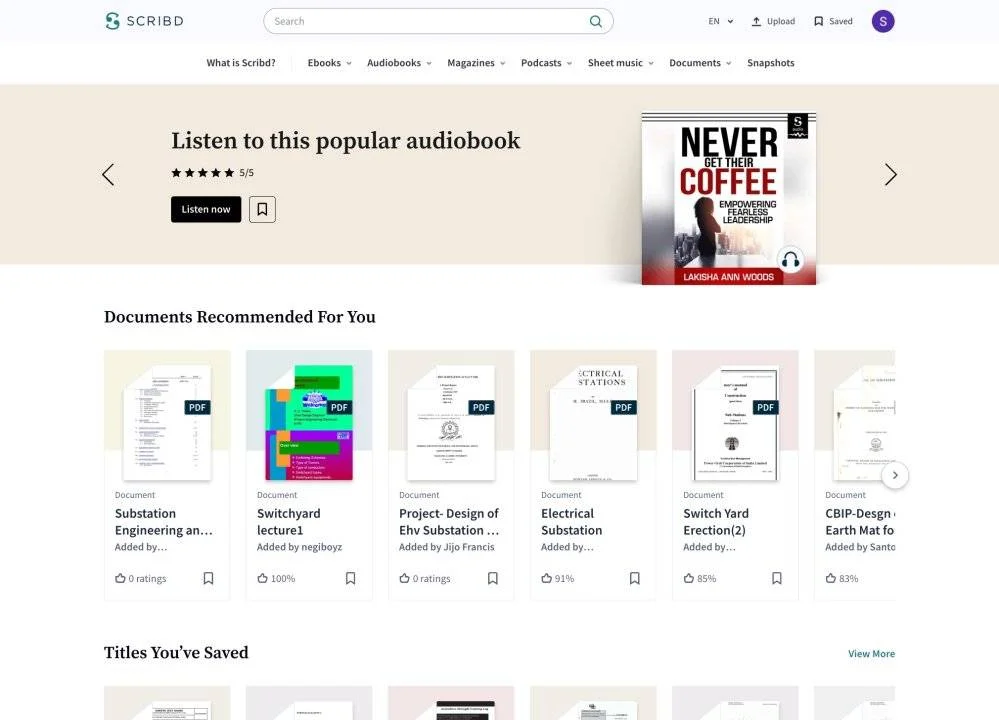Open the Never Get Their Coffee cover
999x720 pixels.
pos(728,199)
